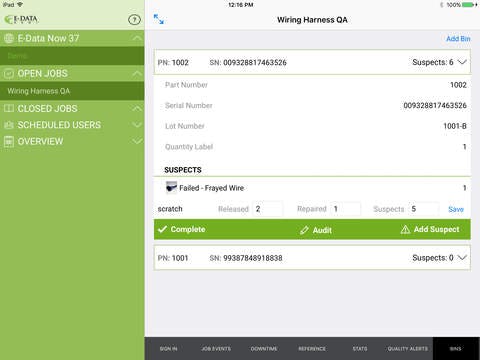
Task: Open the Sign In tab
Action: [168, 349]
